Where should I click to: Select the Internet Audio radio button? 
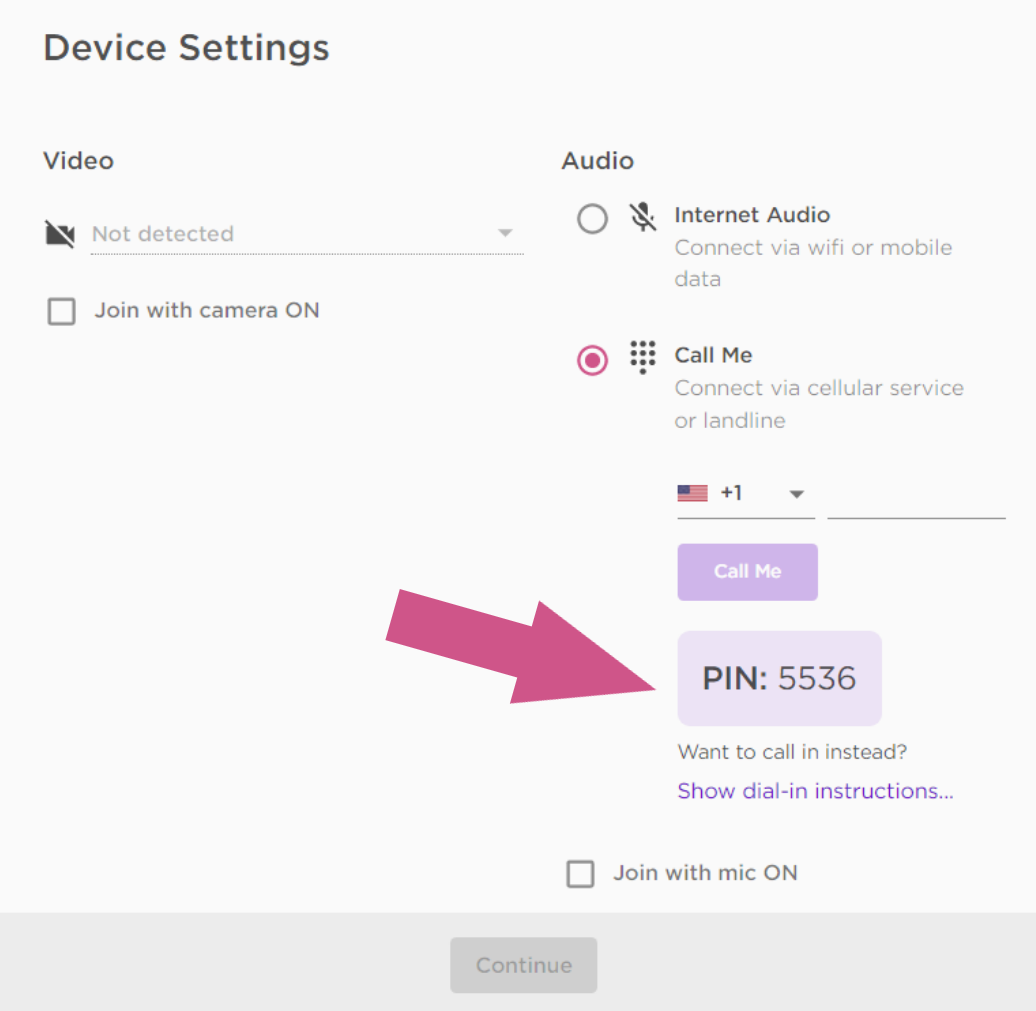point(592,219)
